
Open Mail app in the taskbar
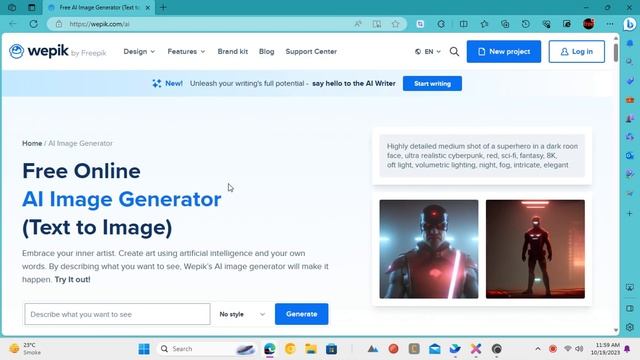tap(435, 349)
